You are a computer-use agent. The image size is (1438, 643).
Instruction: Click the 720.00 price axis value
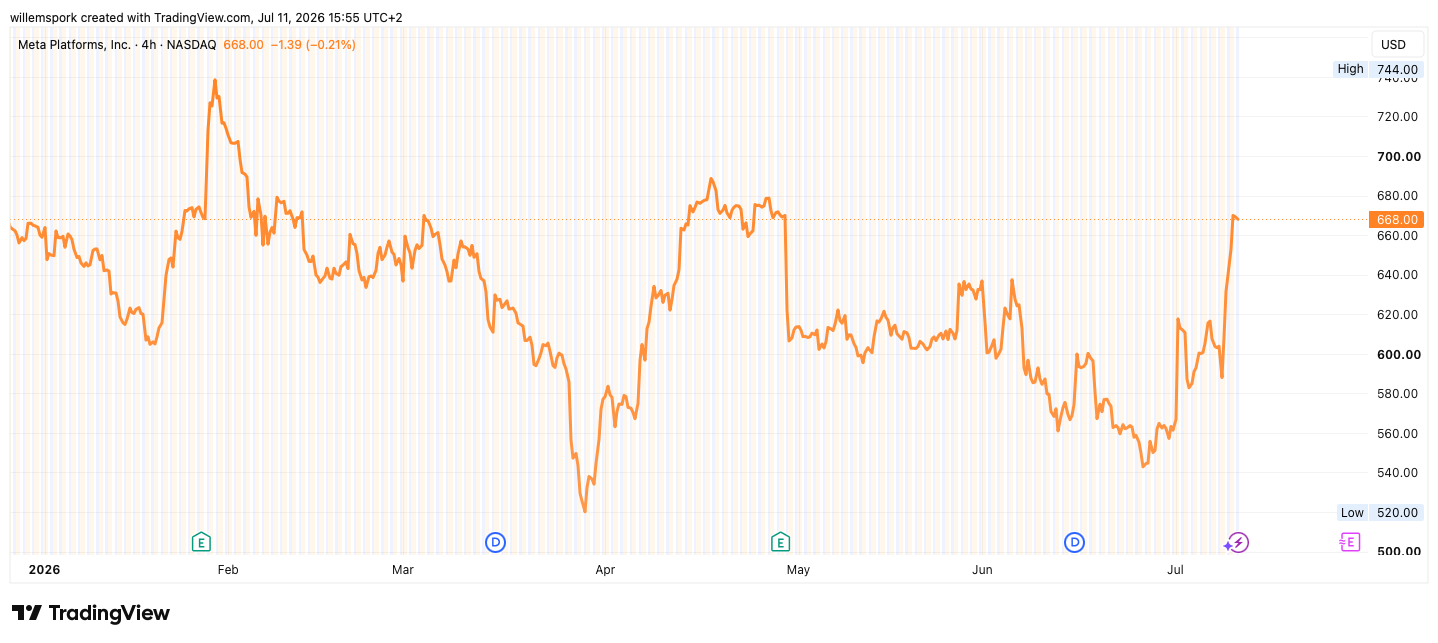tap(1397, 117)
